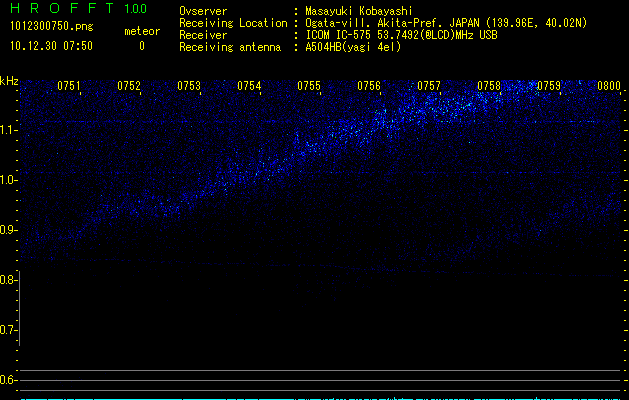Click the A504HB(yagi 4el) antenna text
Image resolution: width=629 pixels, height=400 pixels.
[x=353, y=47]
